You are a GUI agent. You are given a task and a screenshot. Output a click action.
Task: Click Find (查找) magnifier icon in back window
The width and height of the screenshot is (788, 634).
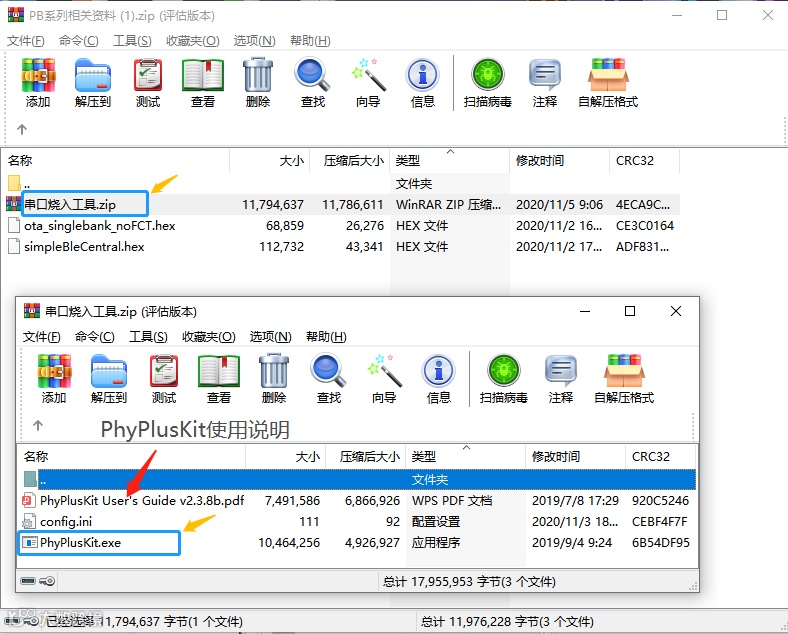[x=313, y=83]
